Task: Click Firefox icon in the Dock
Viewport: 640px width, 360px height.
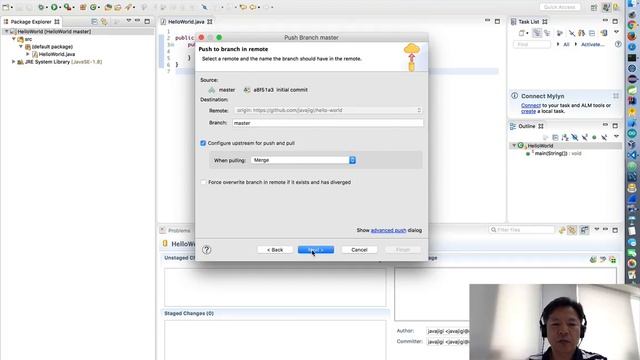Action: [632, 36]
